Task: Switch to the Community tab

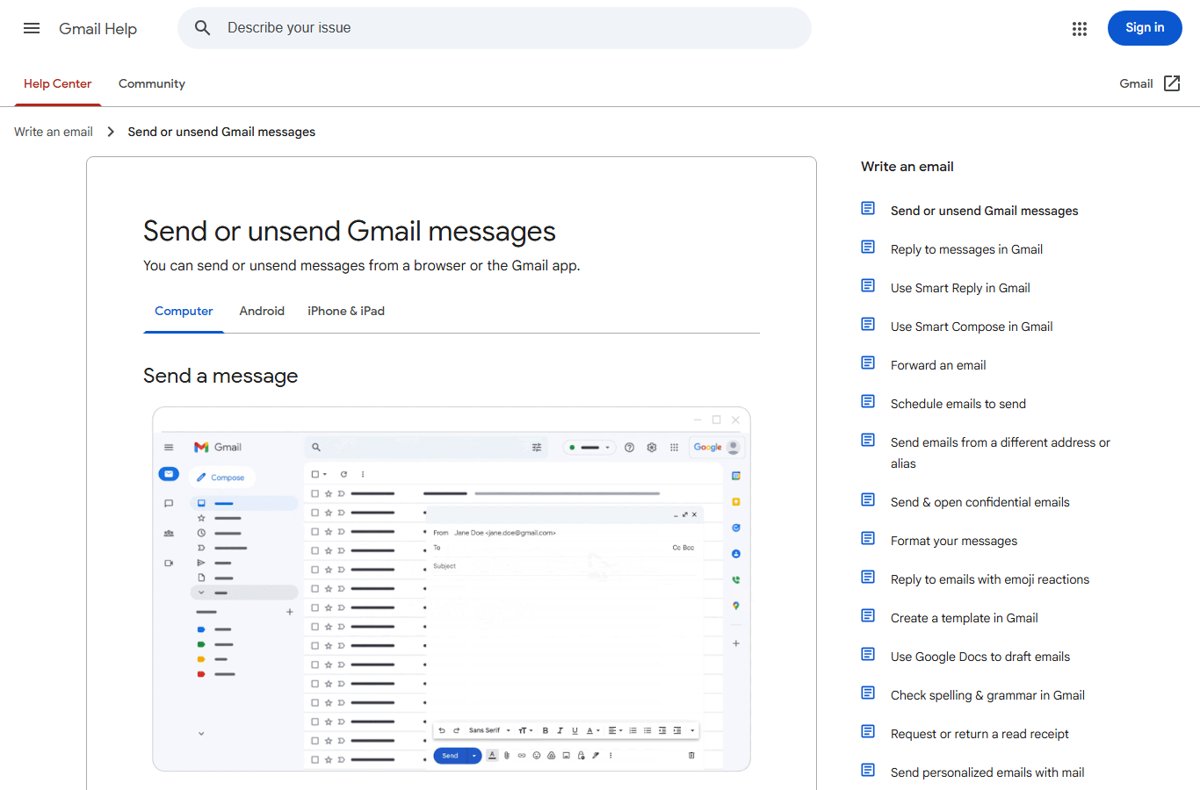Action: (152, 84)
